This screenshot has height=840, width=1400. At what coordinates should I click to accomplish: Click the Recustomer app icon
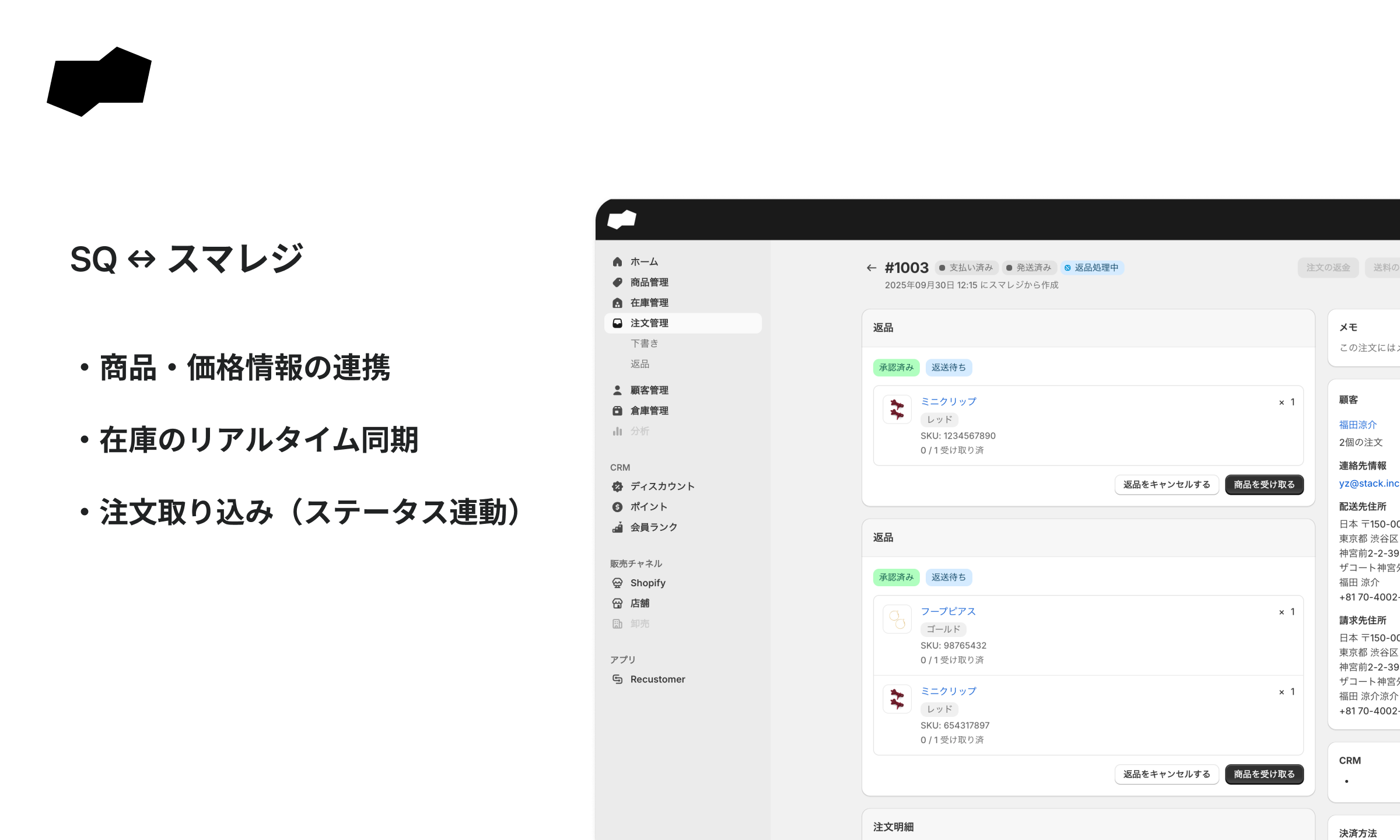point(617,679)
